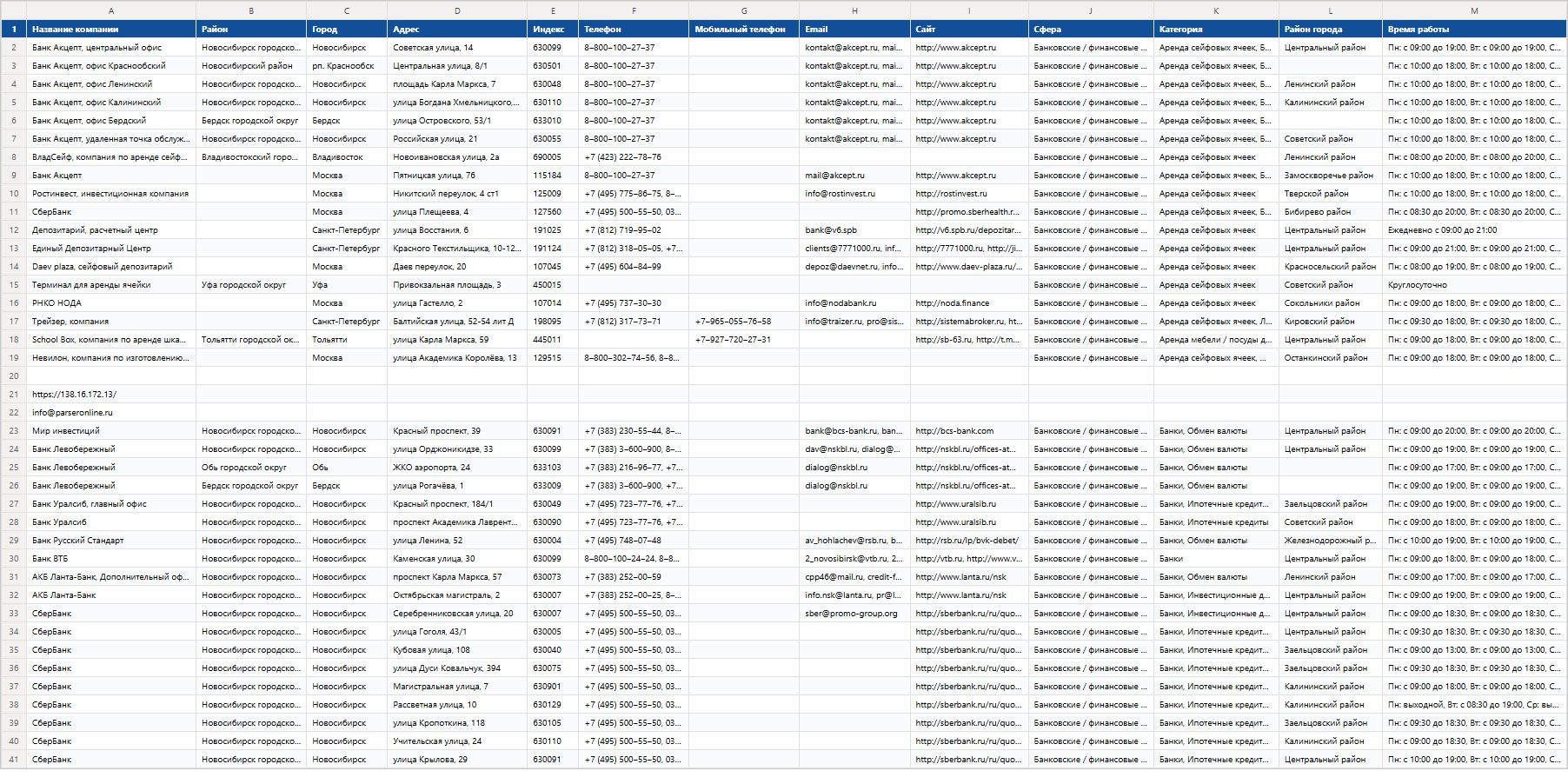This screenshot has width=1568, height=784.
Task: Select cell 'РНКО НОДА'
Action: (111, 303)
